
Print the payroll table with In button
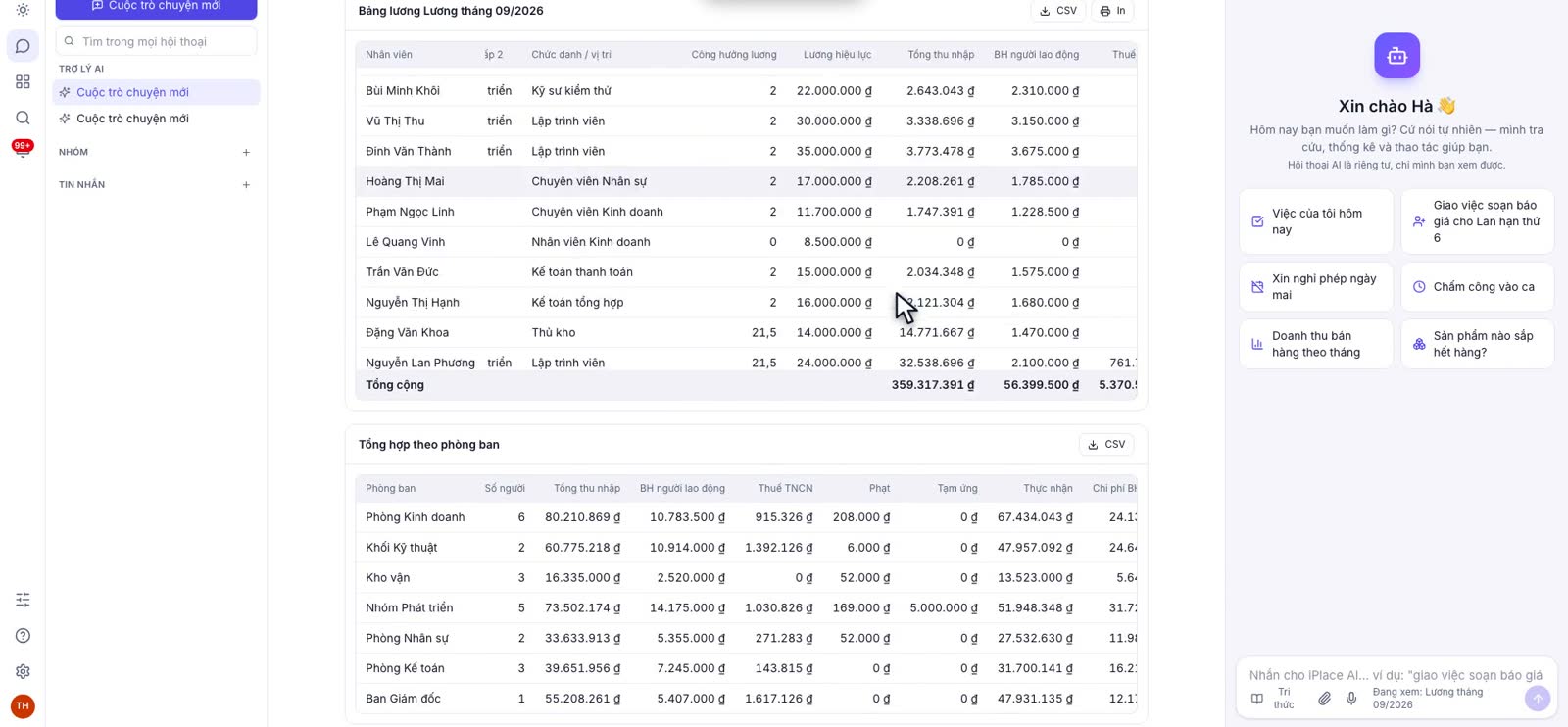click(1112, 11)
